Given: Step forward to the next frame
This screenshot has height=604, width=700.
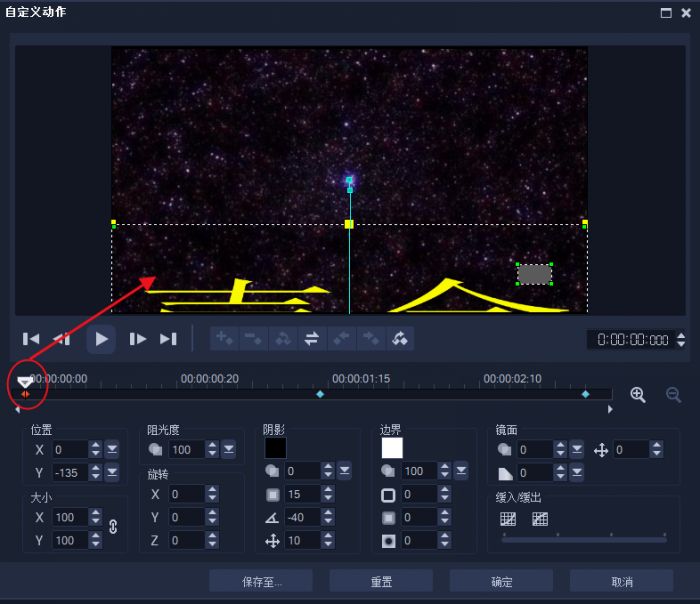Looking at the screenshot, I should point(138,339).
